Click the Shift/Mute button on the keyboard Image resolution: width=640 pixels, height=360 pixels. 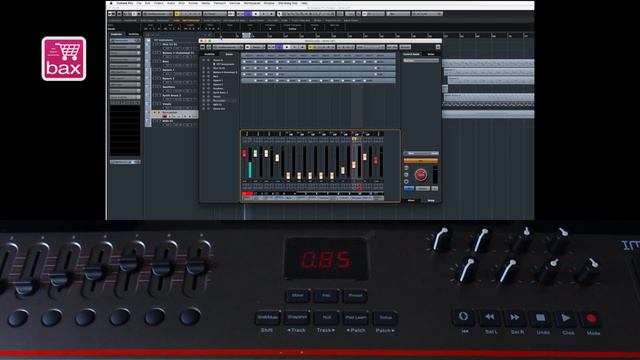(268, 318)
